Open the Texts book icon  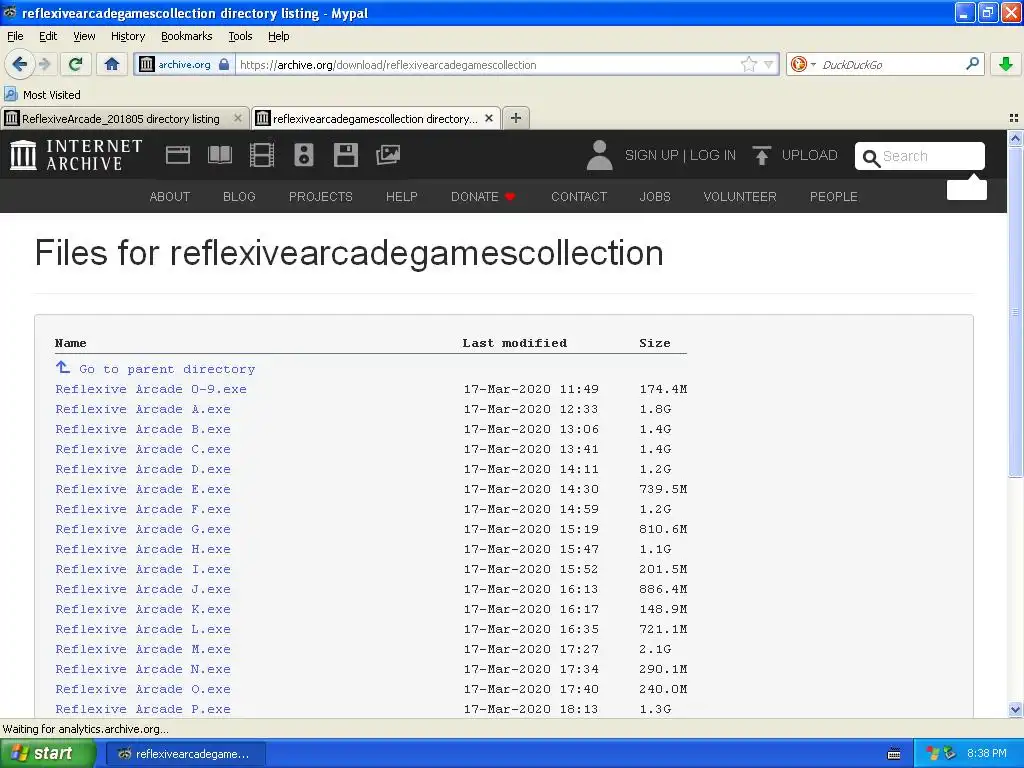[219, 155]
